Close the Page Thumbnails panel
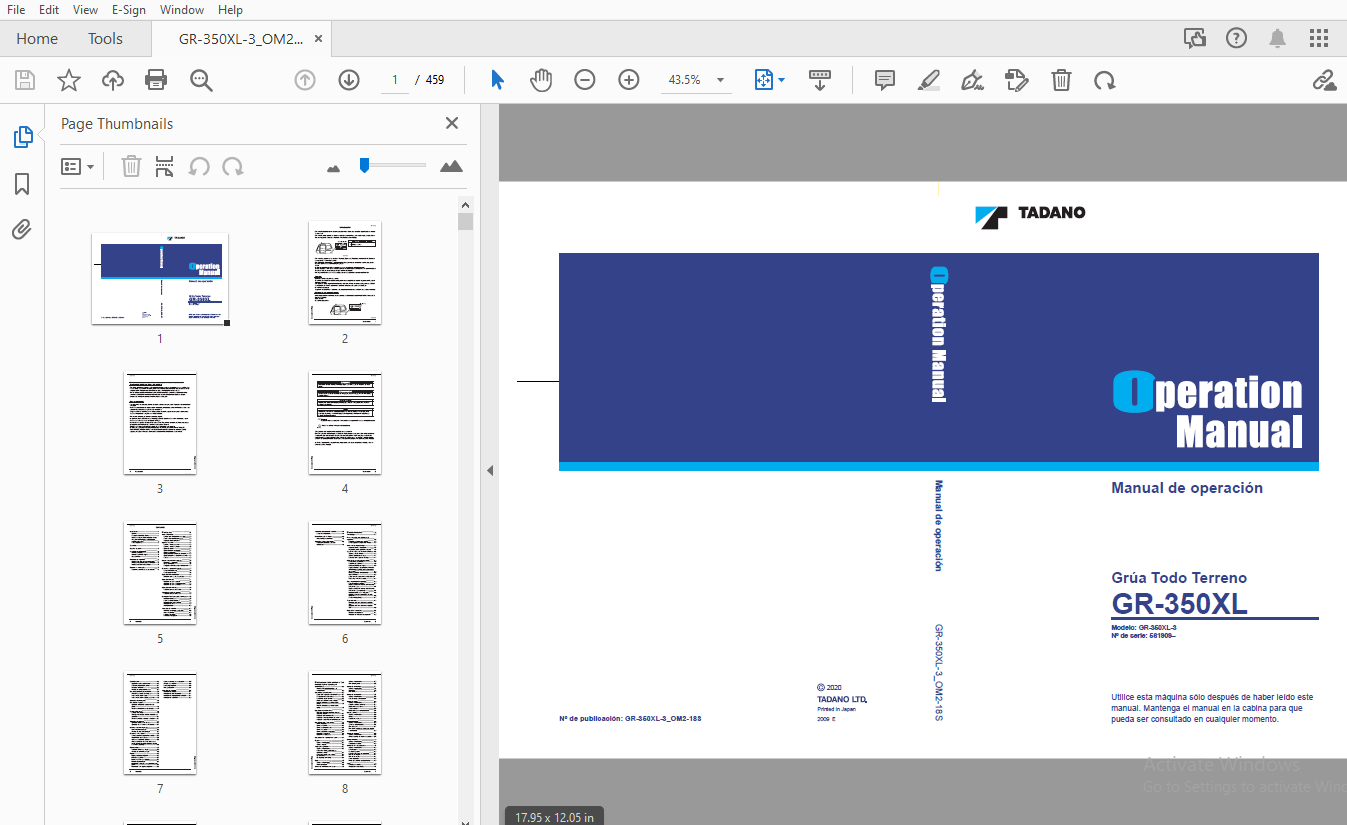This screenshot has width=1347, height=825. point(452,123)
